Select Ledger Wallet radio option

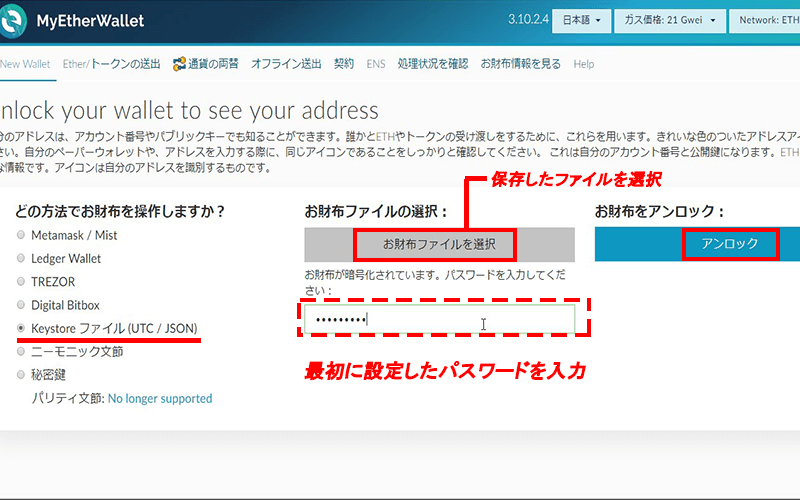pos(21,258)
